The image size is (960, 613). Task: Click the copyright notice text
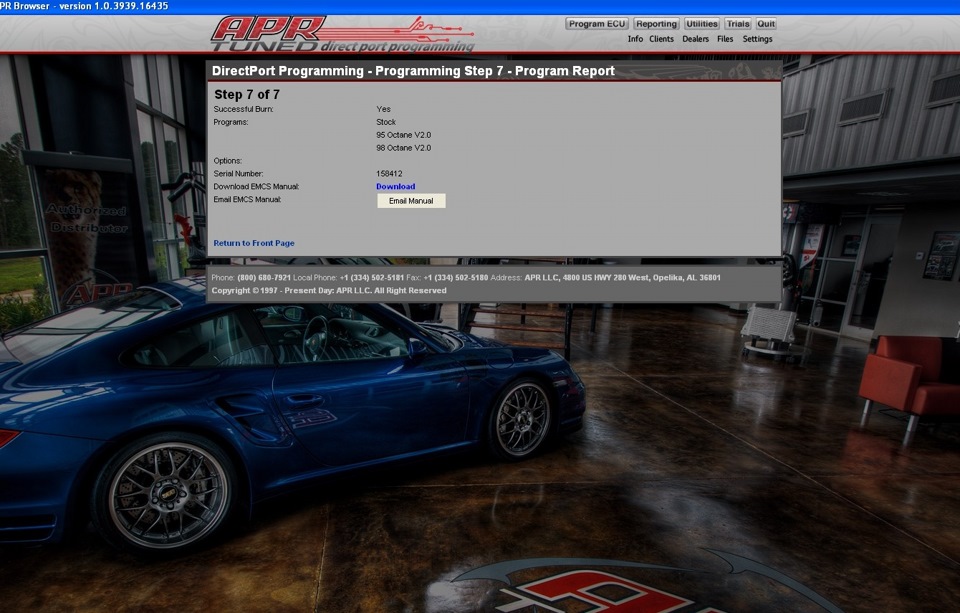(x=329, y=290)
